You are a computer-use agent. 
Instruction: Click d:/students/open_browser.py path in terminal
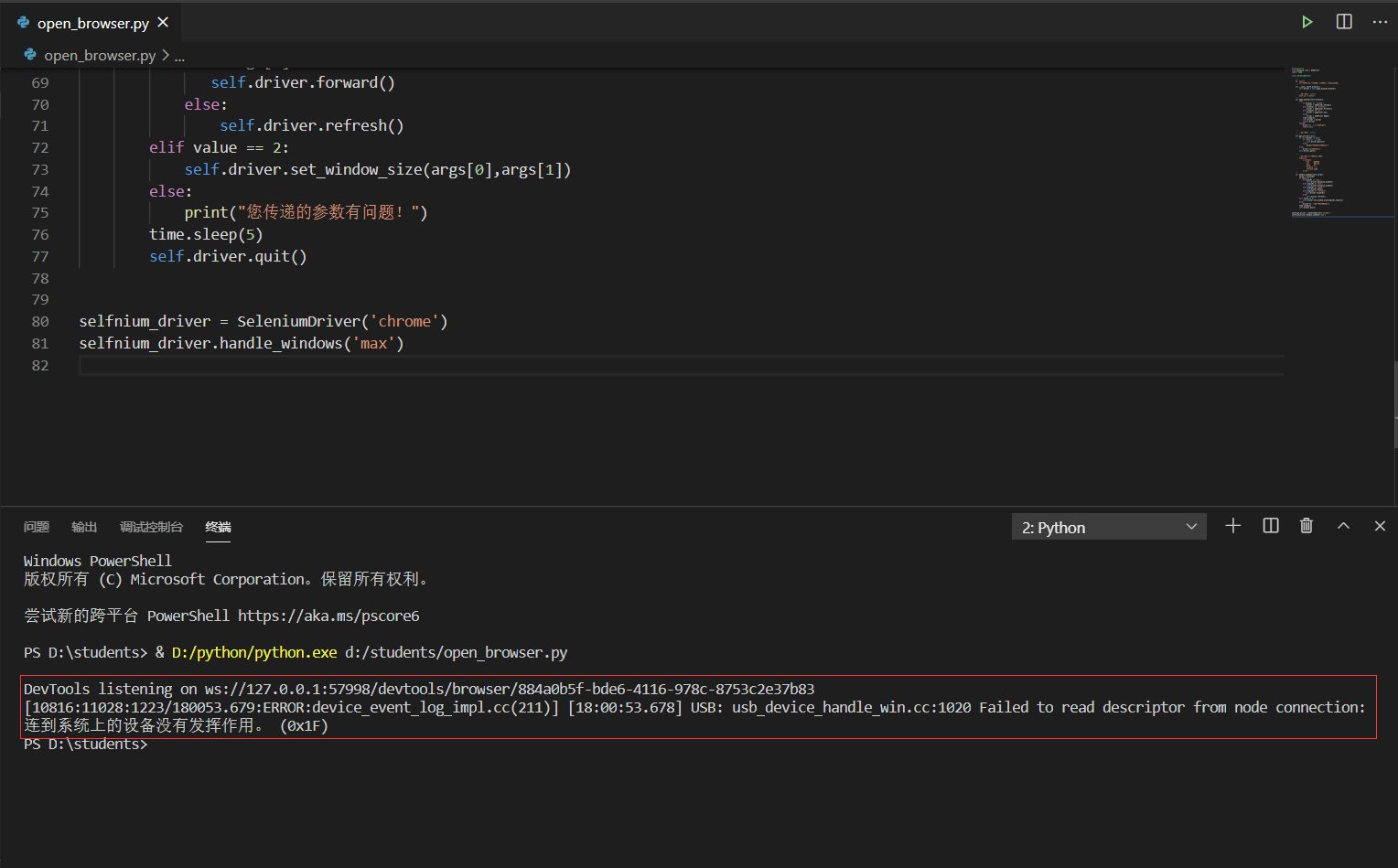click(456, 652)
